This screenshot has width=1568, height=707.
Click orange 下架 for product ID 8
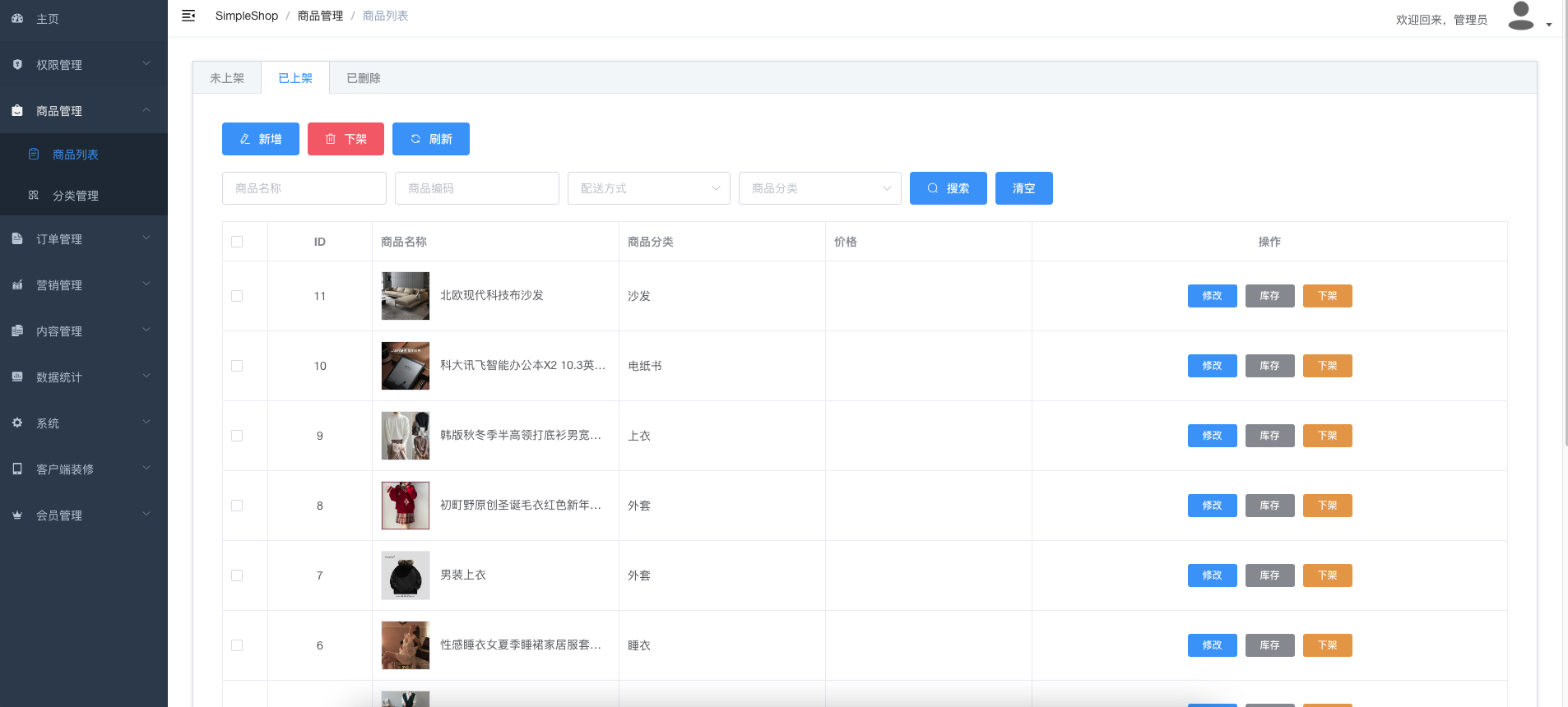(1328, 506)
